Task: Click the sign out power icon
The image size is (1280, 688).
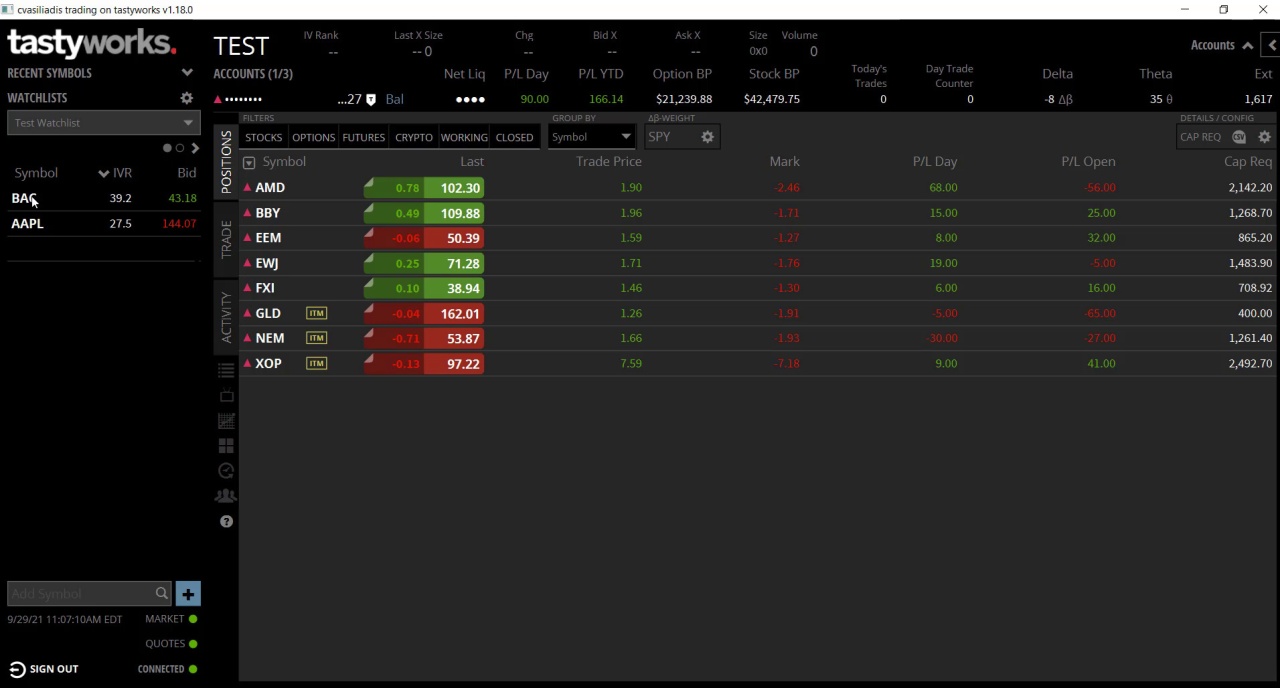Action: pyautogui.click(x=17, y=669)
